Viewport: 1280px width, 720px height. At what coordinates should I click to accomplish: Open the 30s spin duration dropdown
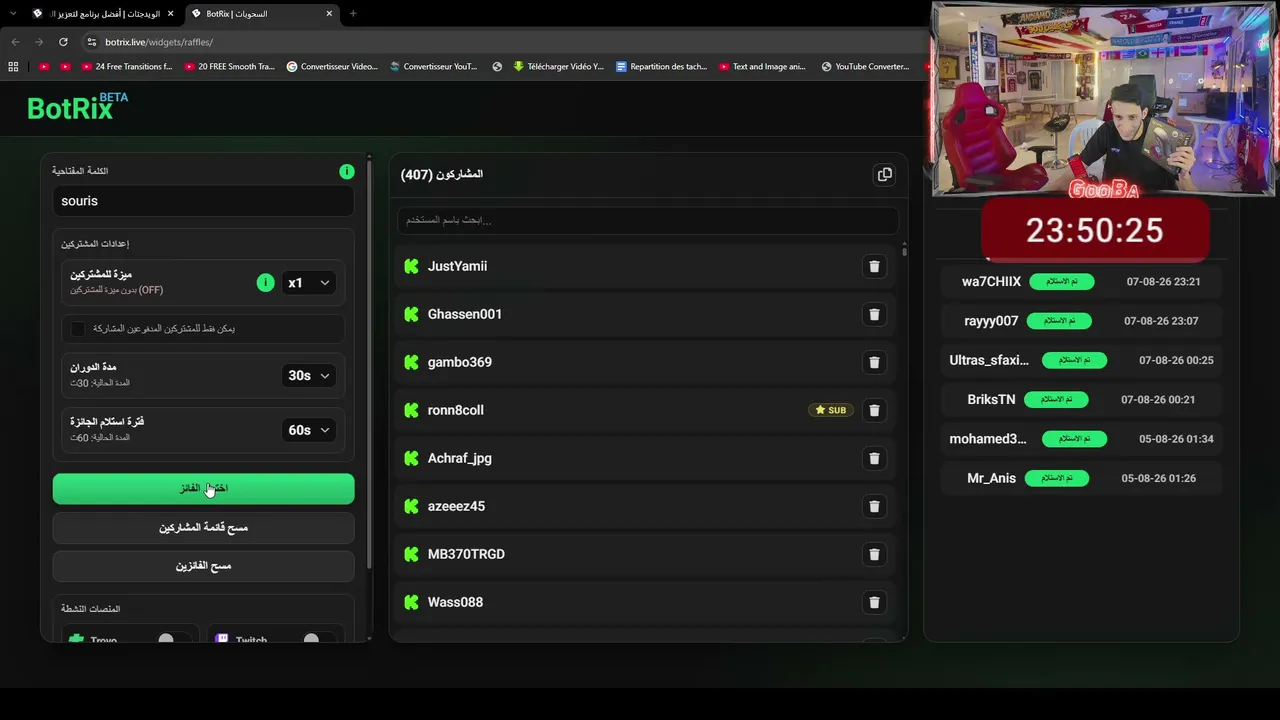(308, 376)
